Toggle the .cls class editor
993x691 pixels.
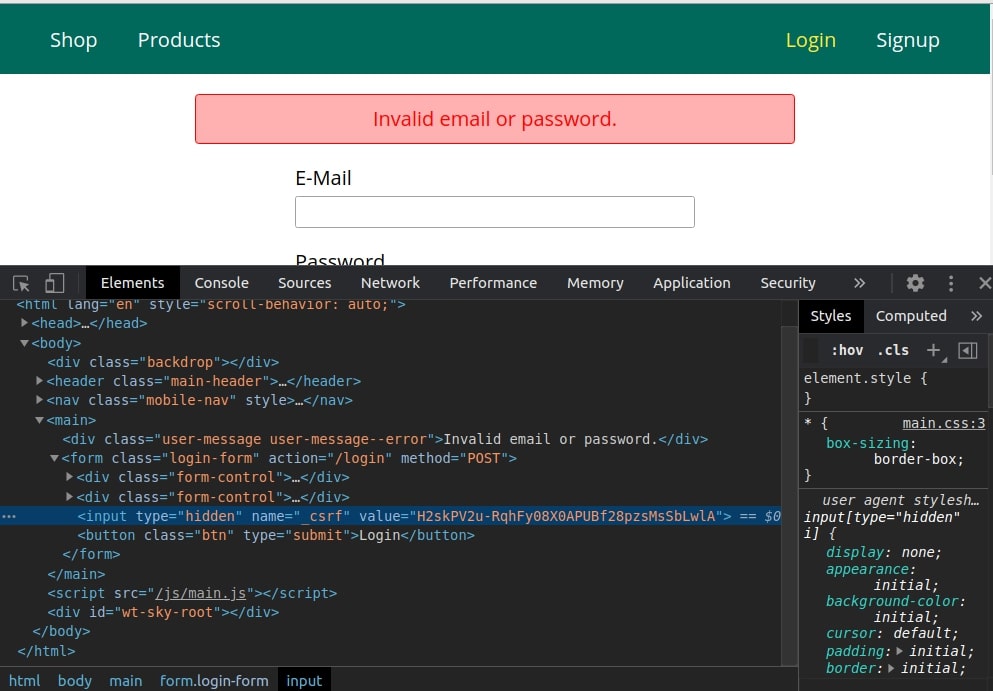pos(893,350)
